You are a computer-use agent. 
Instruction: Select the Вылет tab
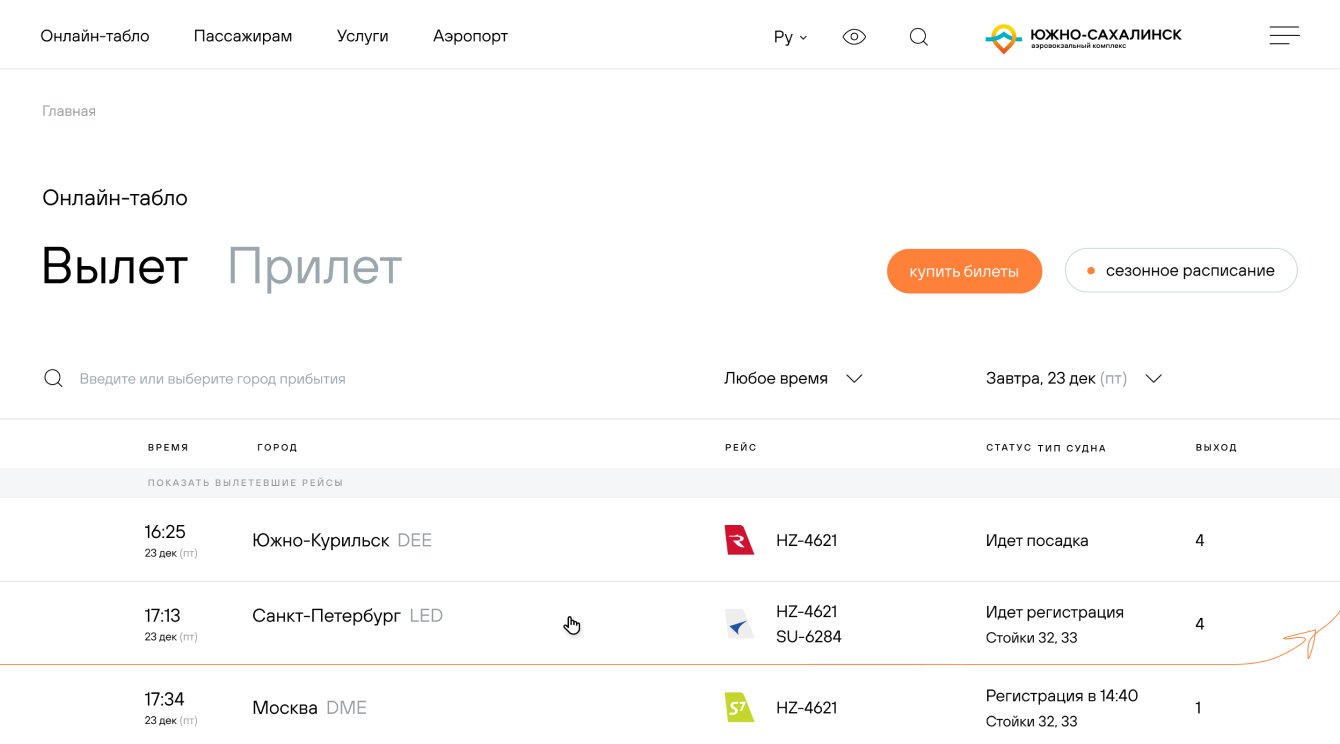tap(115, 267)
